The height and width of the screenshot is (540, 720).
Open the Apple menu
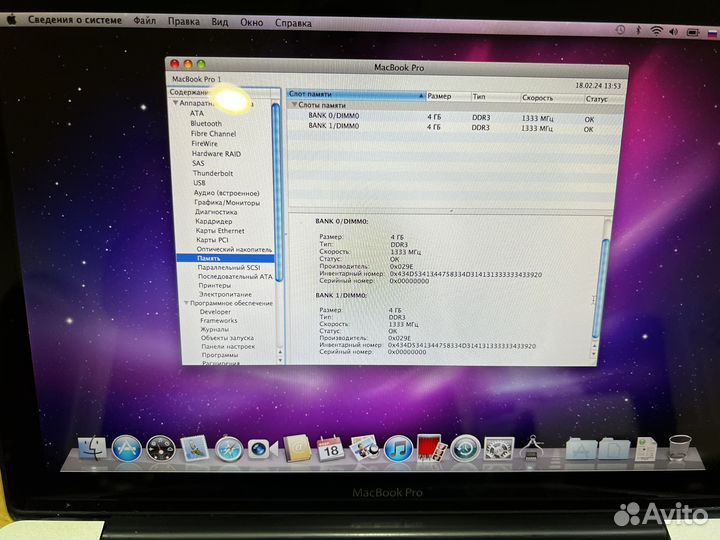pos(12,19)
